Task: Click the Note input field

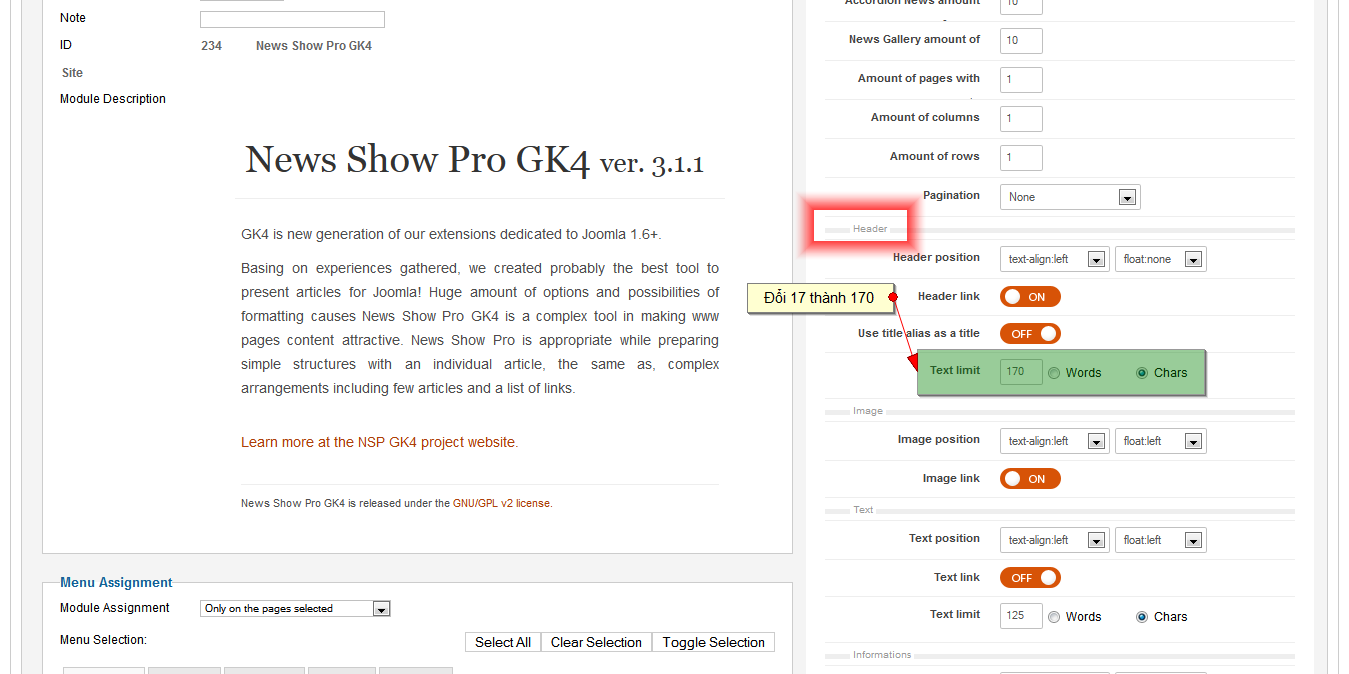Action: (x=292, y=19)
